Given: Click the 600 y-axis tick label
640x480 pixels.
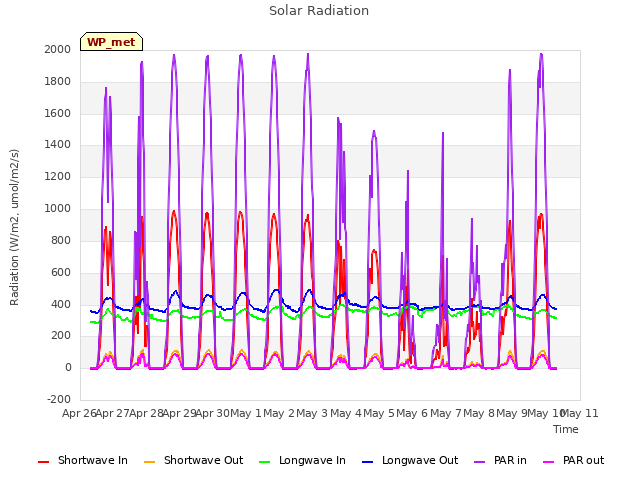Looking at the screenshot, I should (61, 272).
